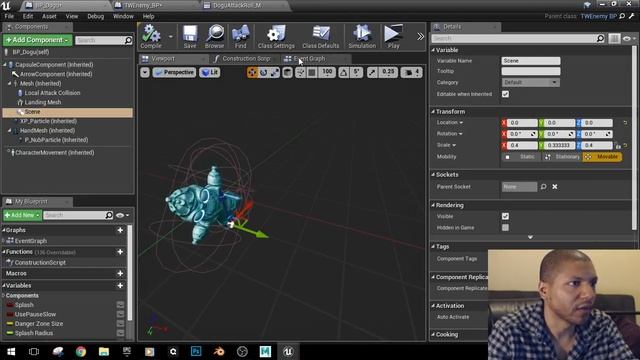Lock scale ratio with the lock icon

coord(618,145)
